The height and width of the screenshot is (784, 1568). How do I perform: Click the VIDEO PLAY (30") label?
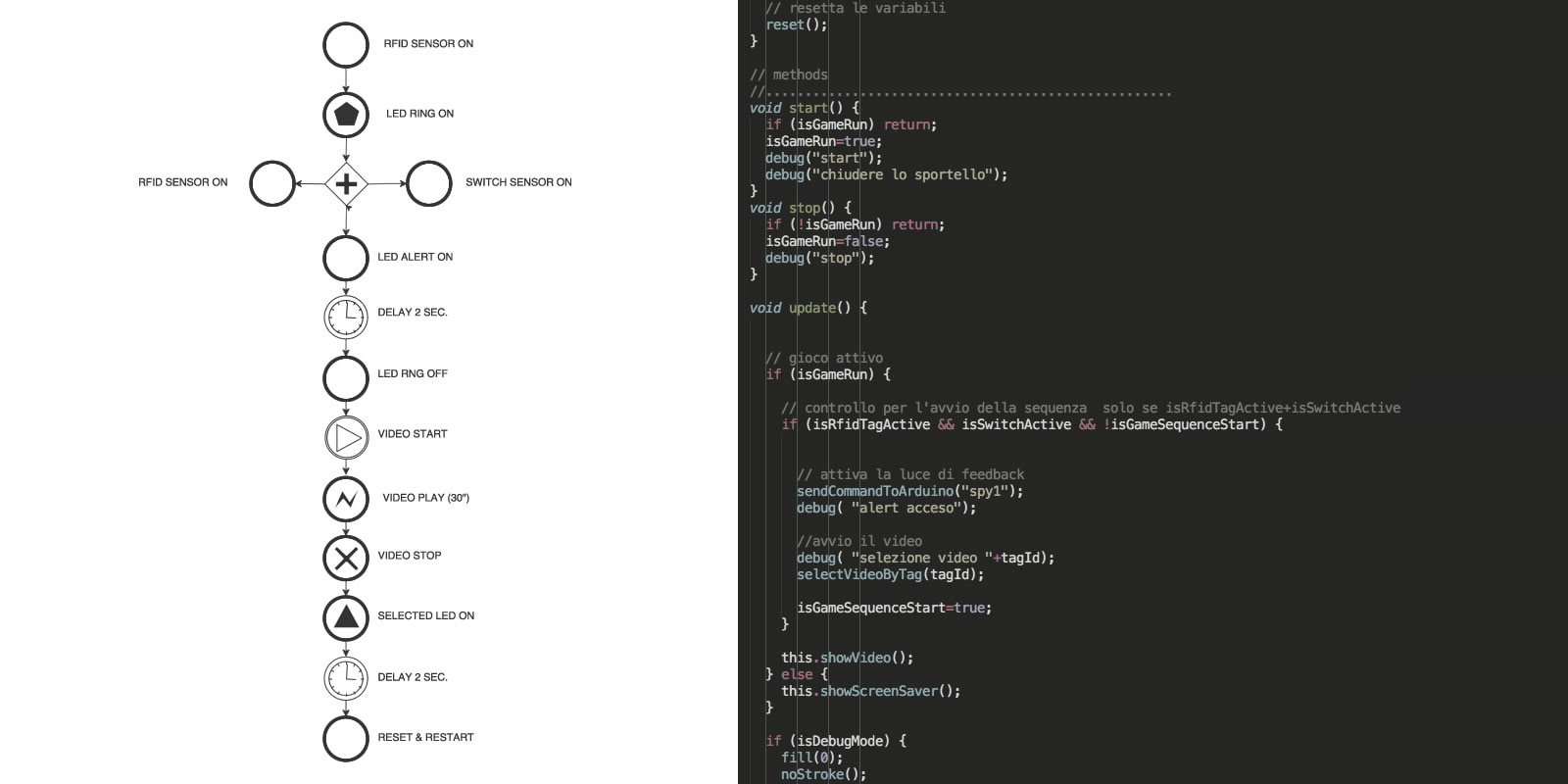click(x=425, y=498)
